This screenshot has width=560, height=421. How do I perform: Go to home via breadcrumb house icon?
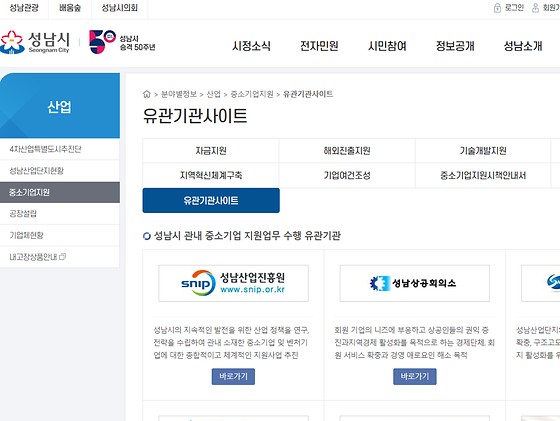click(146, 94)
